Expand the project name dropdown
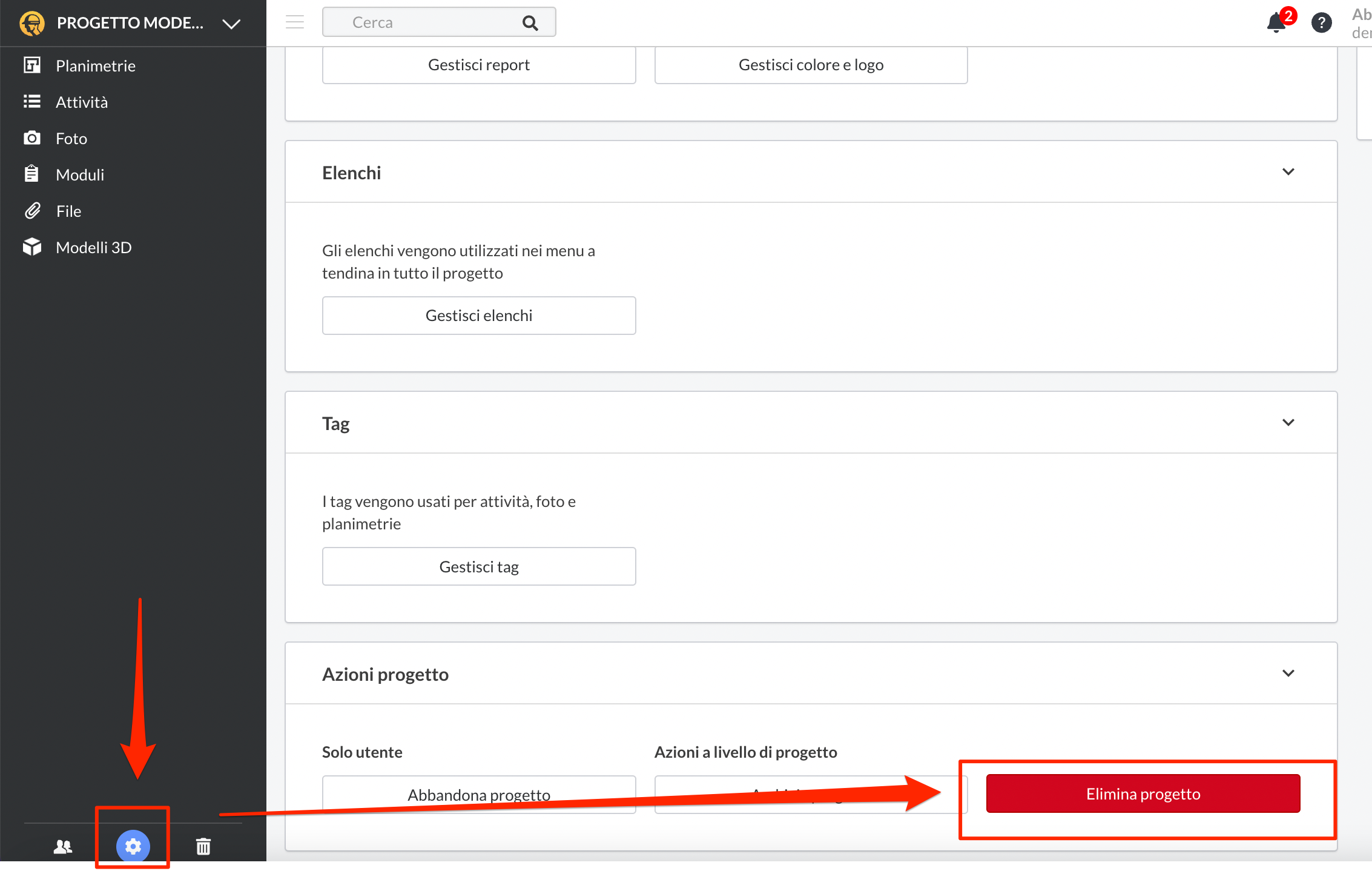This screenshot has height=894, width=1372. click(231, 24)
